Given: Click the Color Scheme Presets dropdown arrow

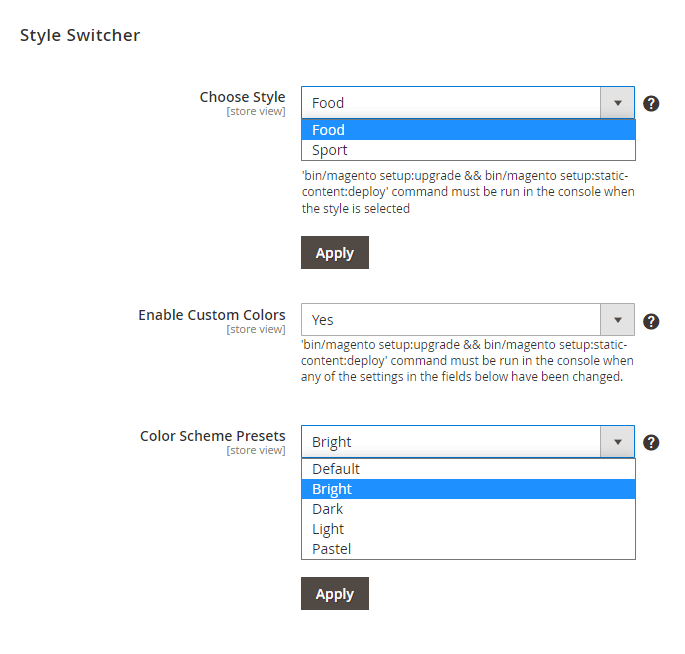Looking at the screenshot, I should click(617, 442).
